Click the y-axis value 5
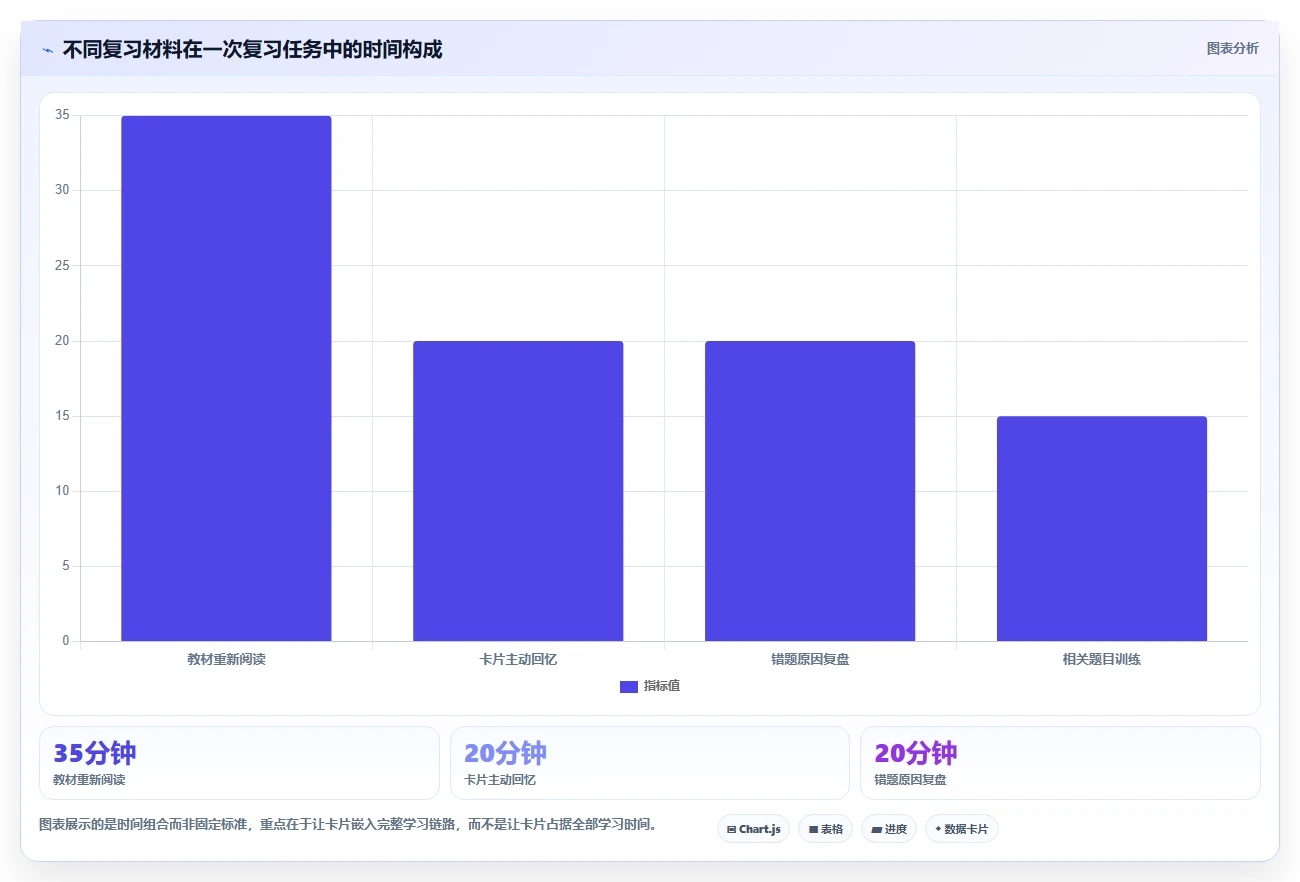Image resolution: width=1300 pixels, height=882 pixels. click(65, 566)
